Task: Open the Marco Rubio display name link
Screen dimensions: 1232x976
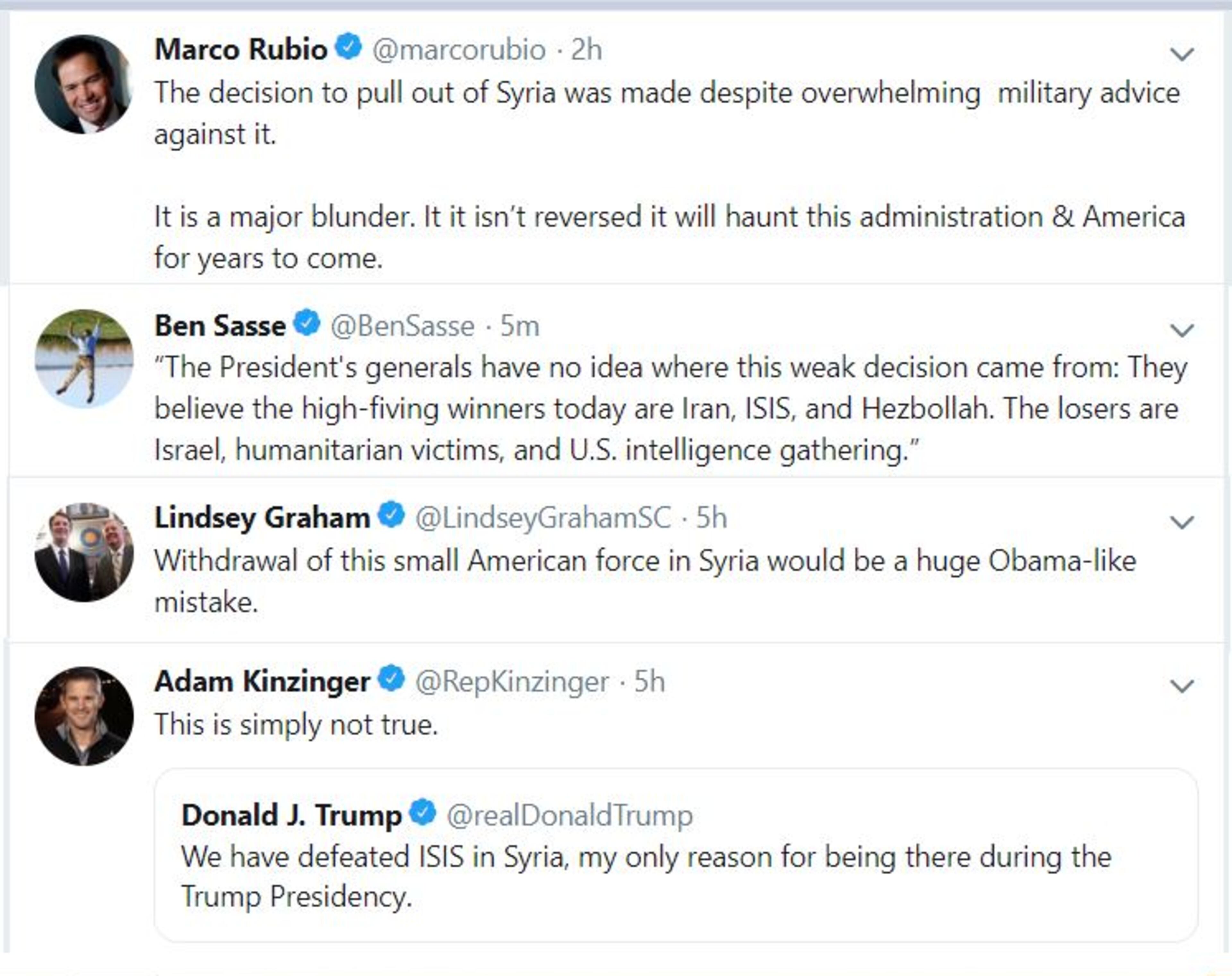Action: pos(241,49)
